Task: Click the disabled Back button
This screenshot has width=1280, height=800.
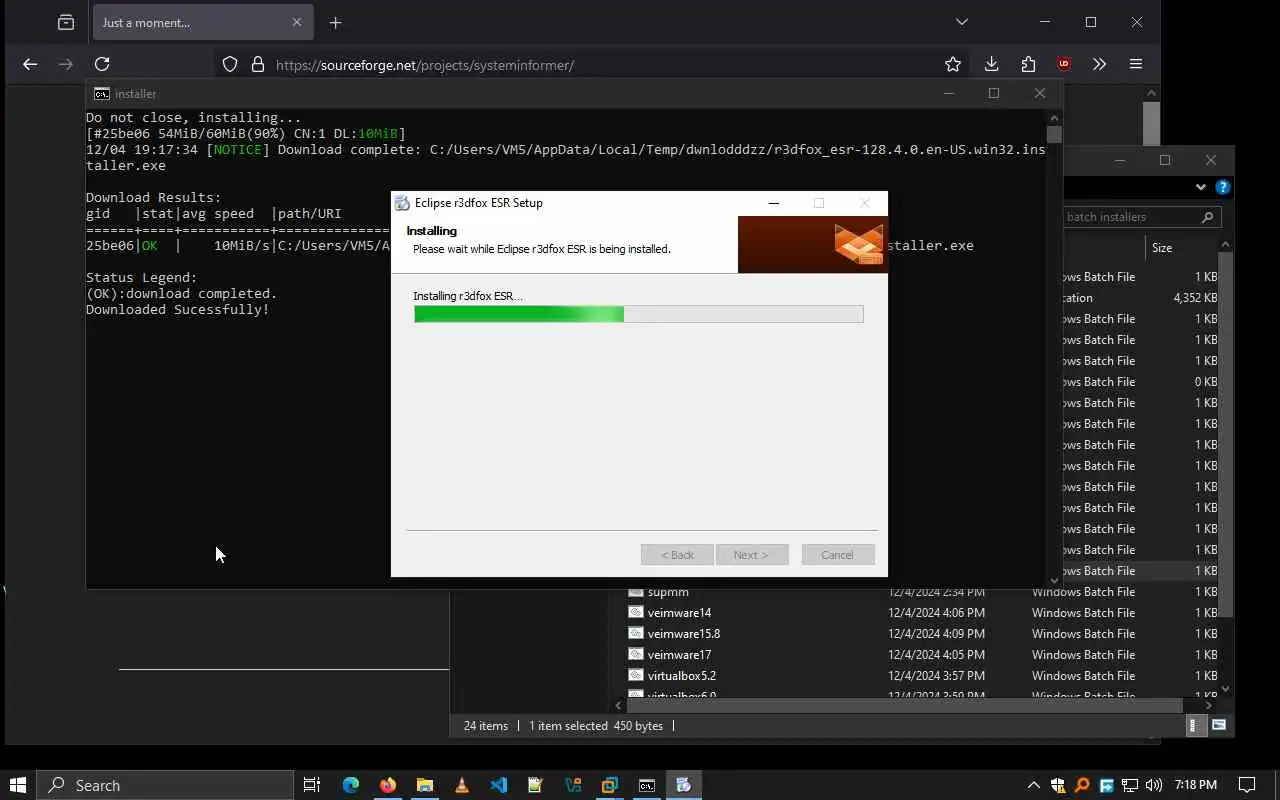Action: tap(677, 555)
